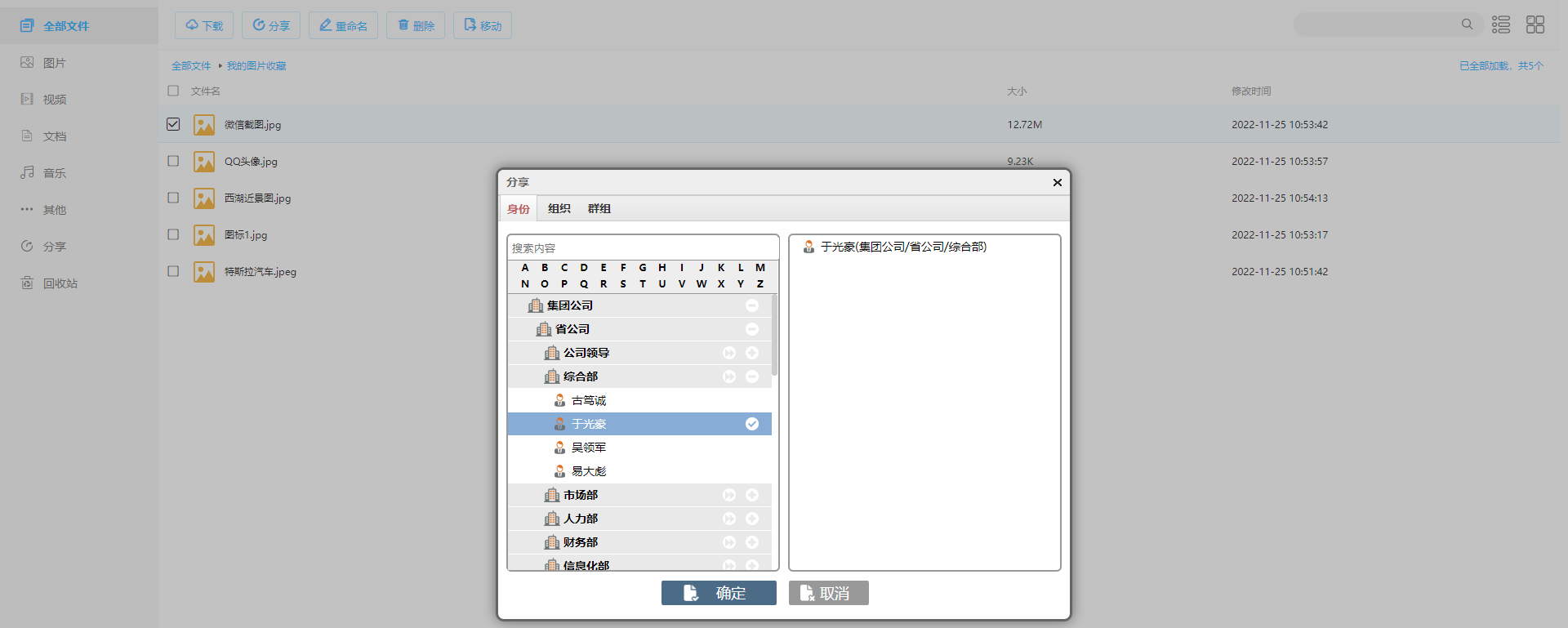This screenshot has width=1568, height=628.
Task: Toggle the select-all 文件名 checkbox
Action: [x=173, y=91]
